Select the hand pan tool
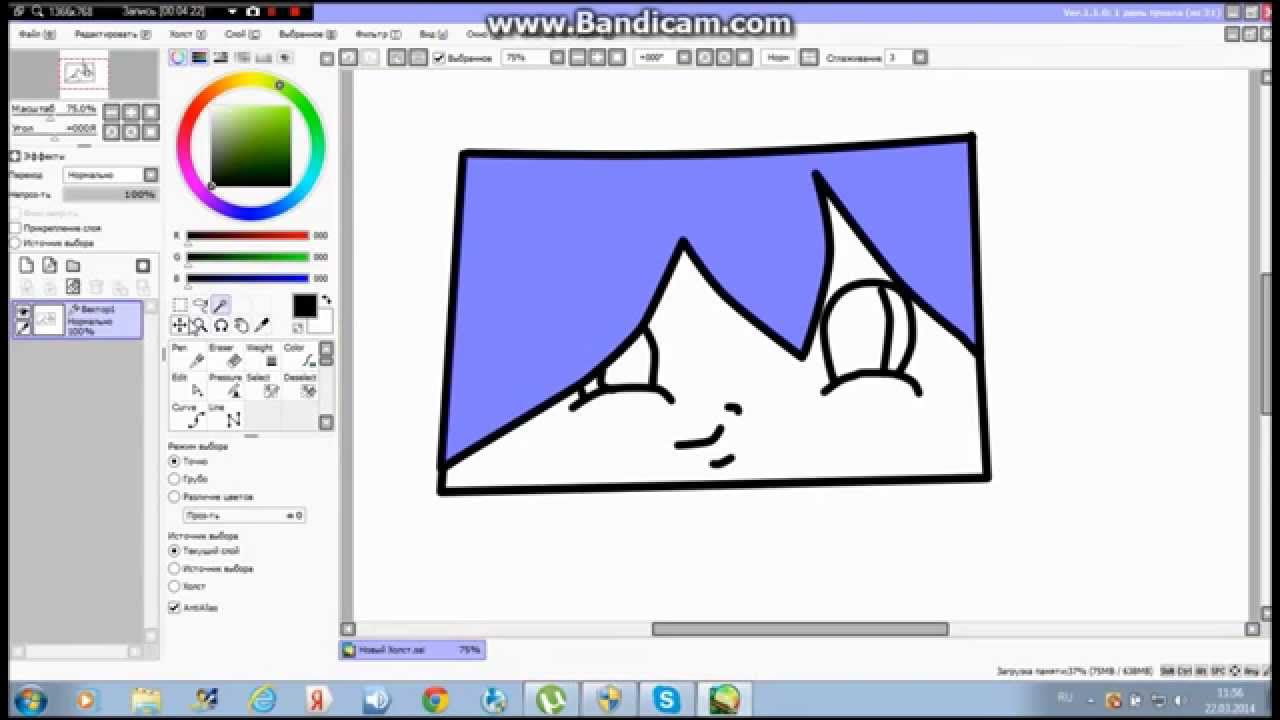The image size is (1280, 720). [x=241, y=325]
